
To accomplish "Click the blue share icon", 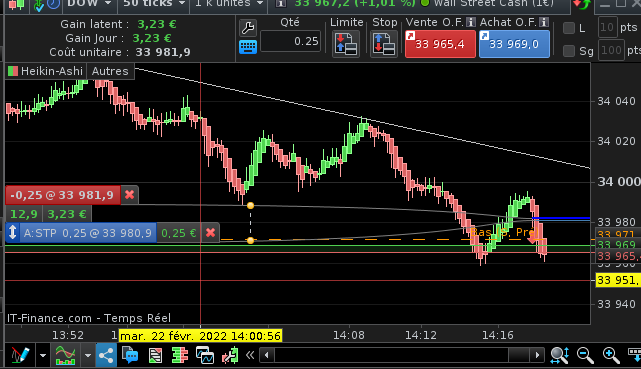I will (x=106, y=355).
